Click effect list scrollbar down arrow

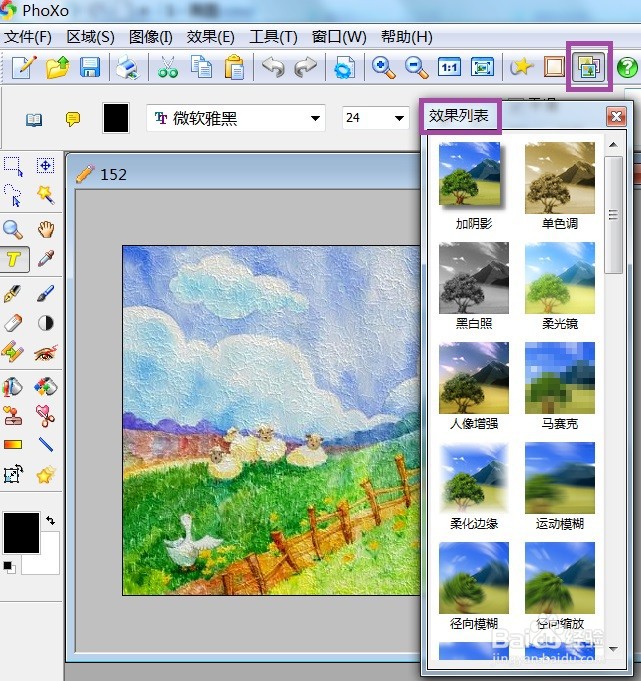point(613,648)
